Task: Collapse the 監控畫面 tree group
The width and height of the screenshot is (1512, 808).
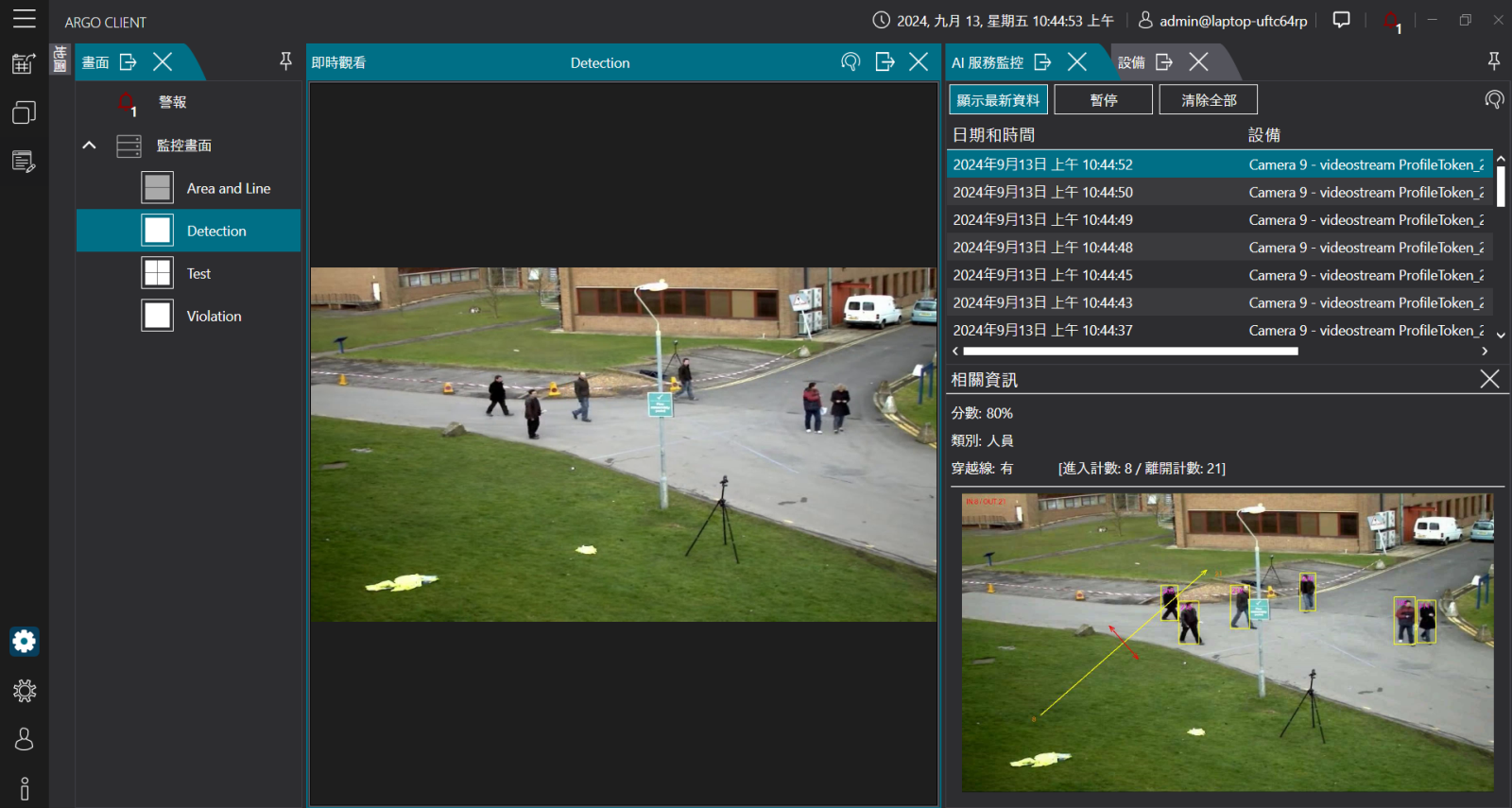Action: tap(90, 146)
